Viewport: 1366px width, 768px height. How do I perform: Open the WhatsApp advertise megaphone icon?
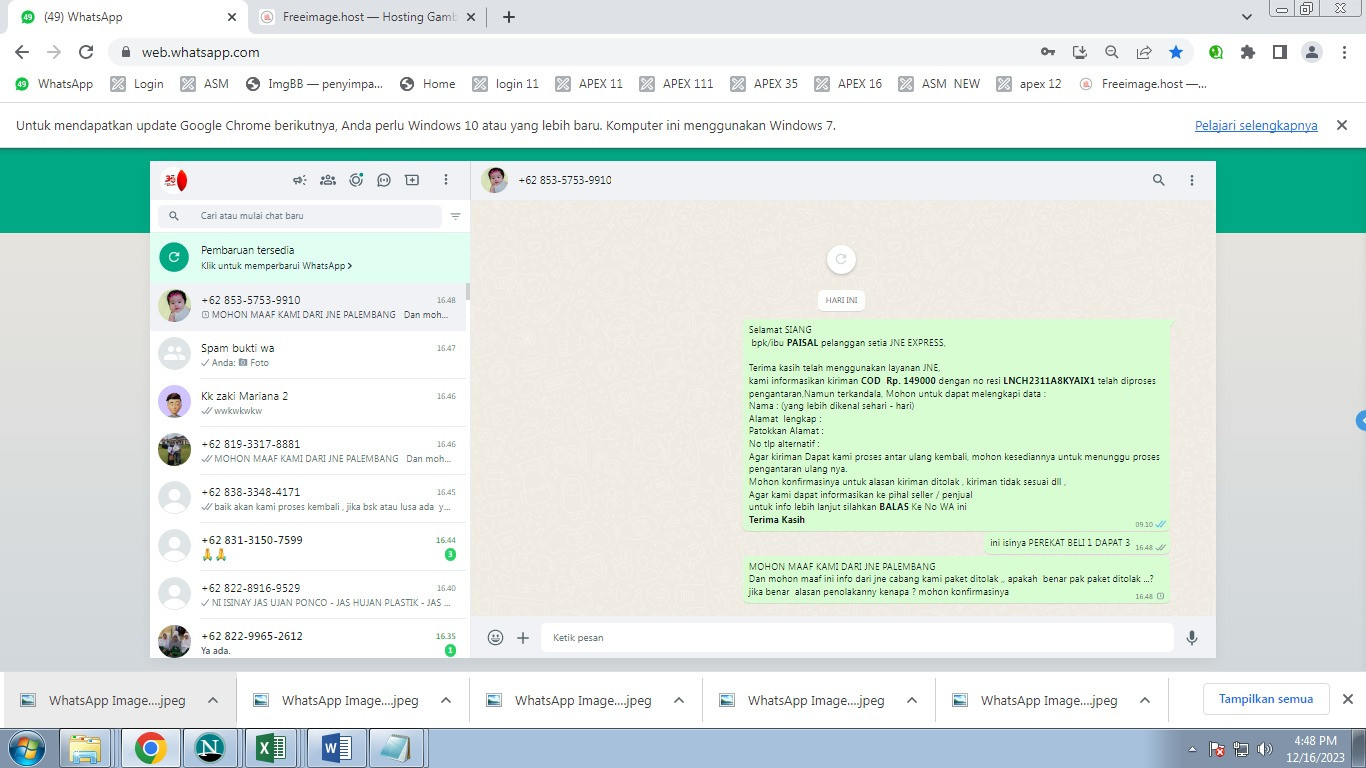[x=299, y=180]
